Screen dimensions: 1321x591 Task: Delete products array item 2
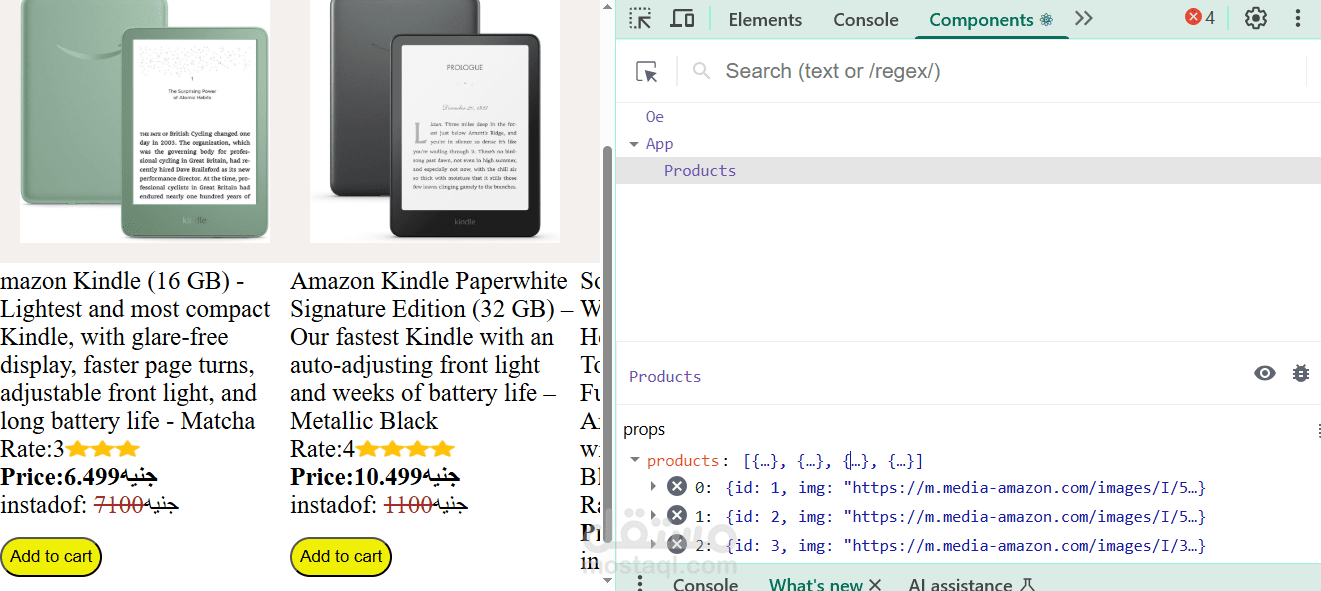point(677,545)
